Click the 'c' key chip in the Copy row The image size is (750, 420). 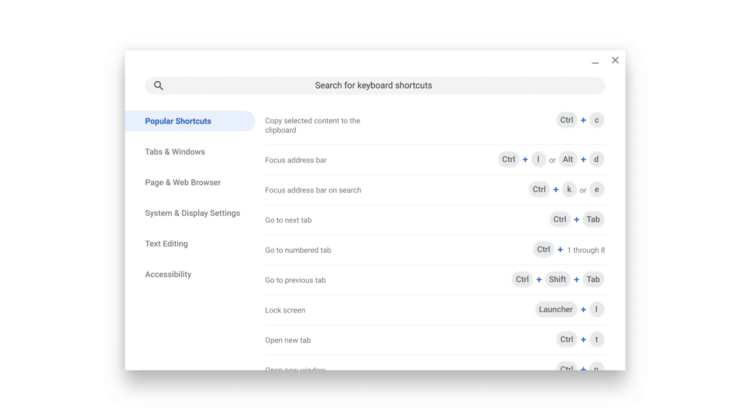(597, 120)
